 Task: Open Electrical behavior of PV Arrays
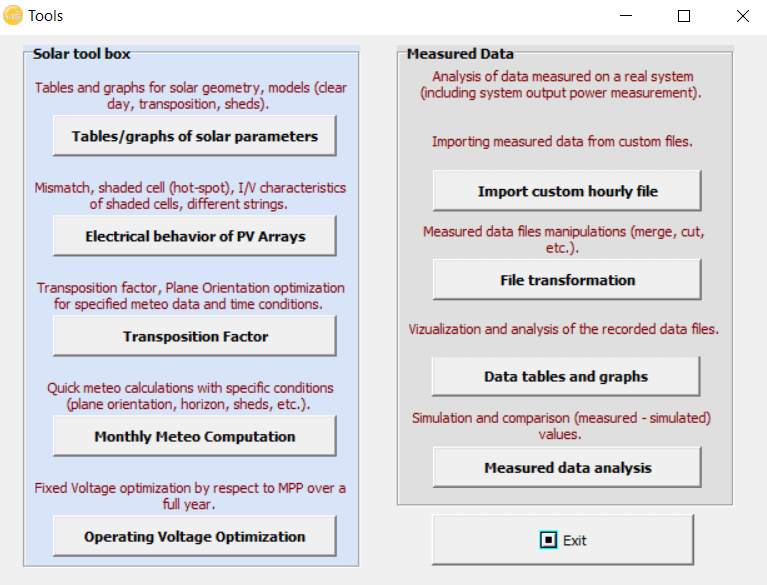[195, 236]
